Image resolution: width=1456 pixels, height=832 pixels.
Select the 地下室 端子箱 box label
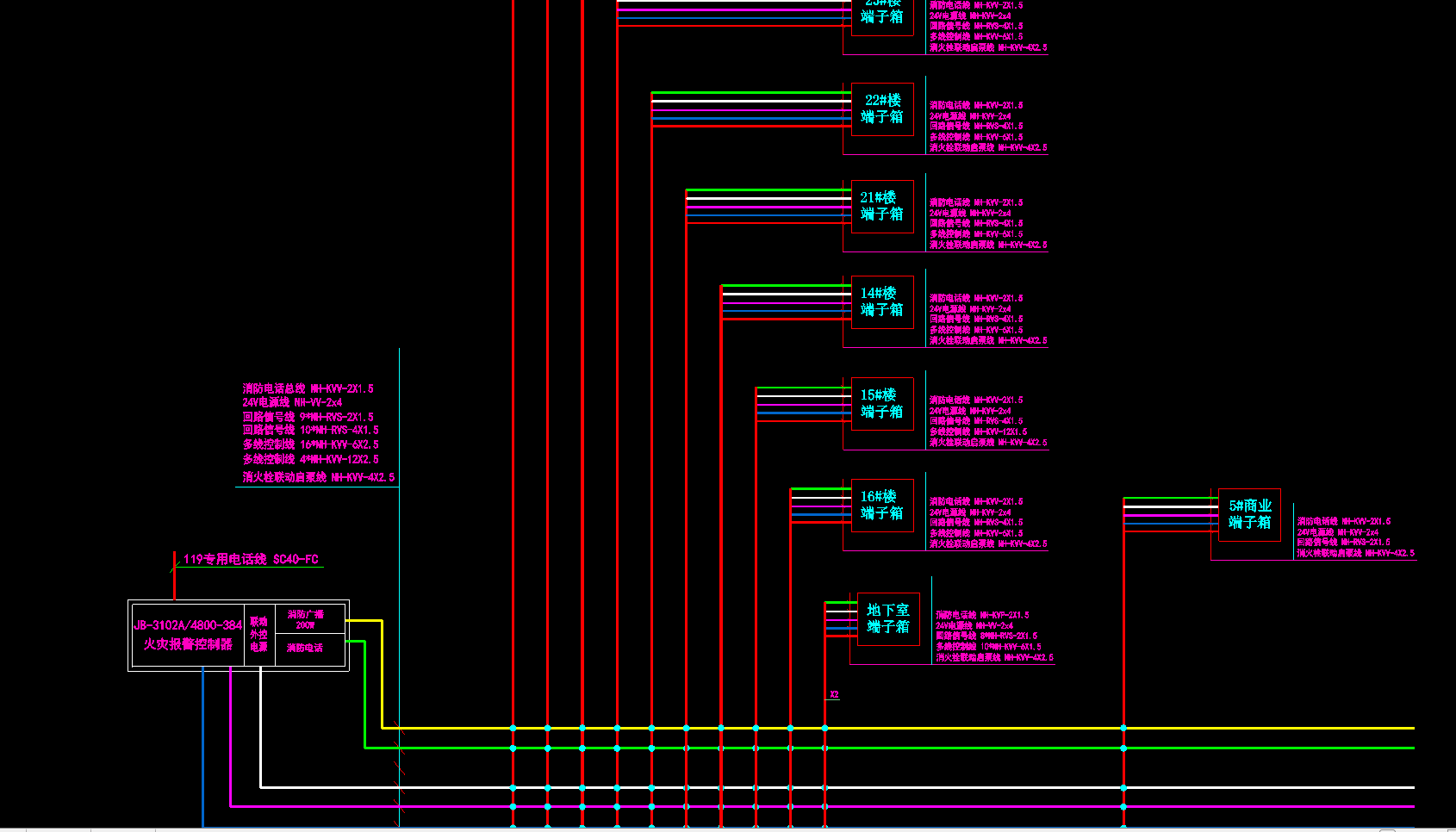coord(888,618)
